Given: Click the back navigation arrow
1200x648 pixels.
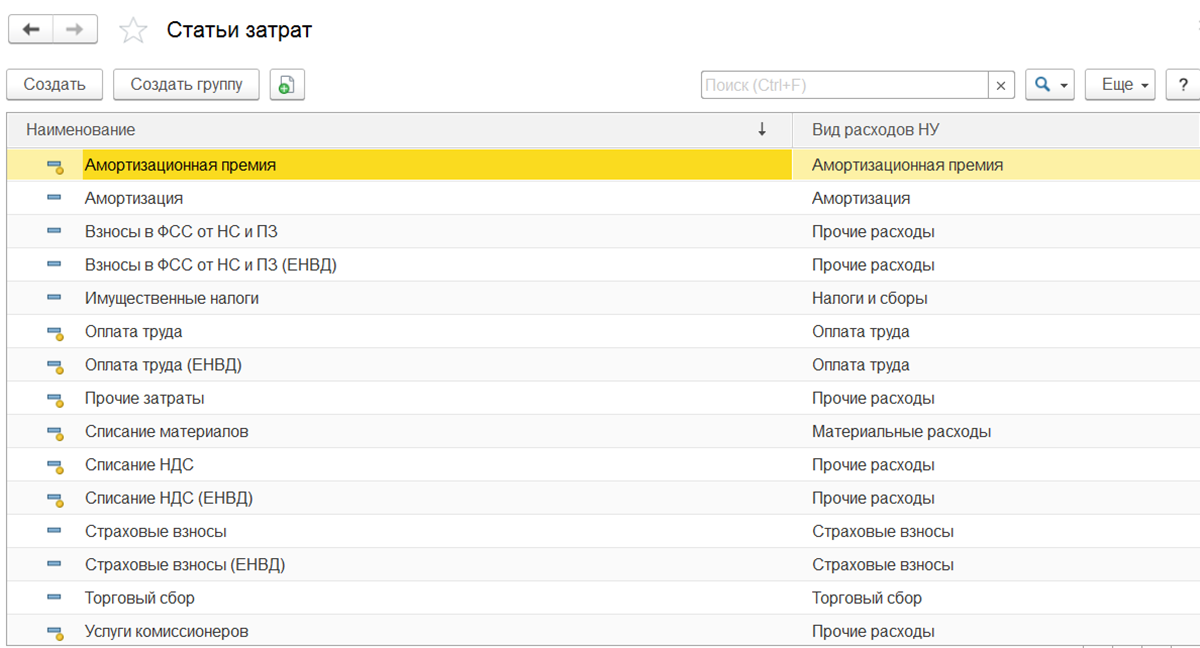Looking at the screenshot, I should coord(31,30).
